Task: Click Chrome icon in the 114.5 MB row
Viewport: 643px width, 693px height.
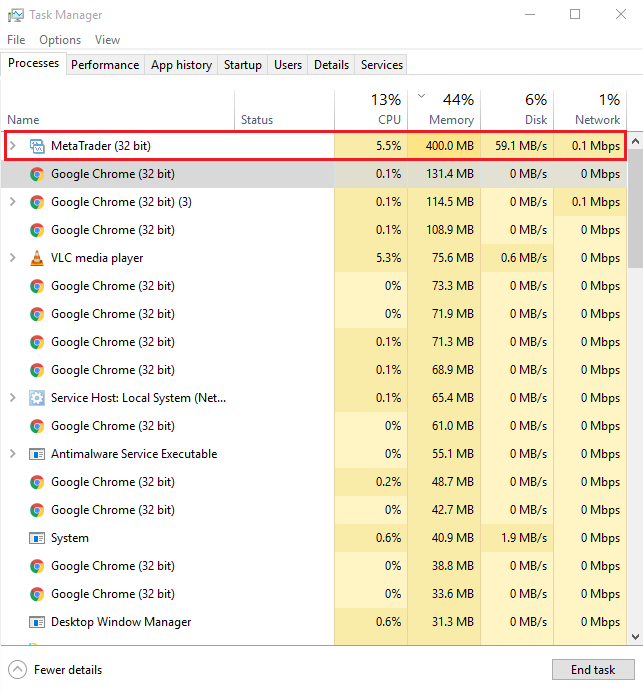Action: click(37, 202)
